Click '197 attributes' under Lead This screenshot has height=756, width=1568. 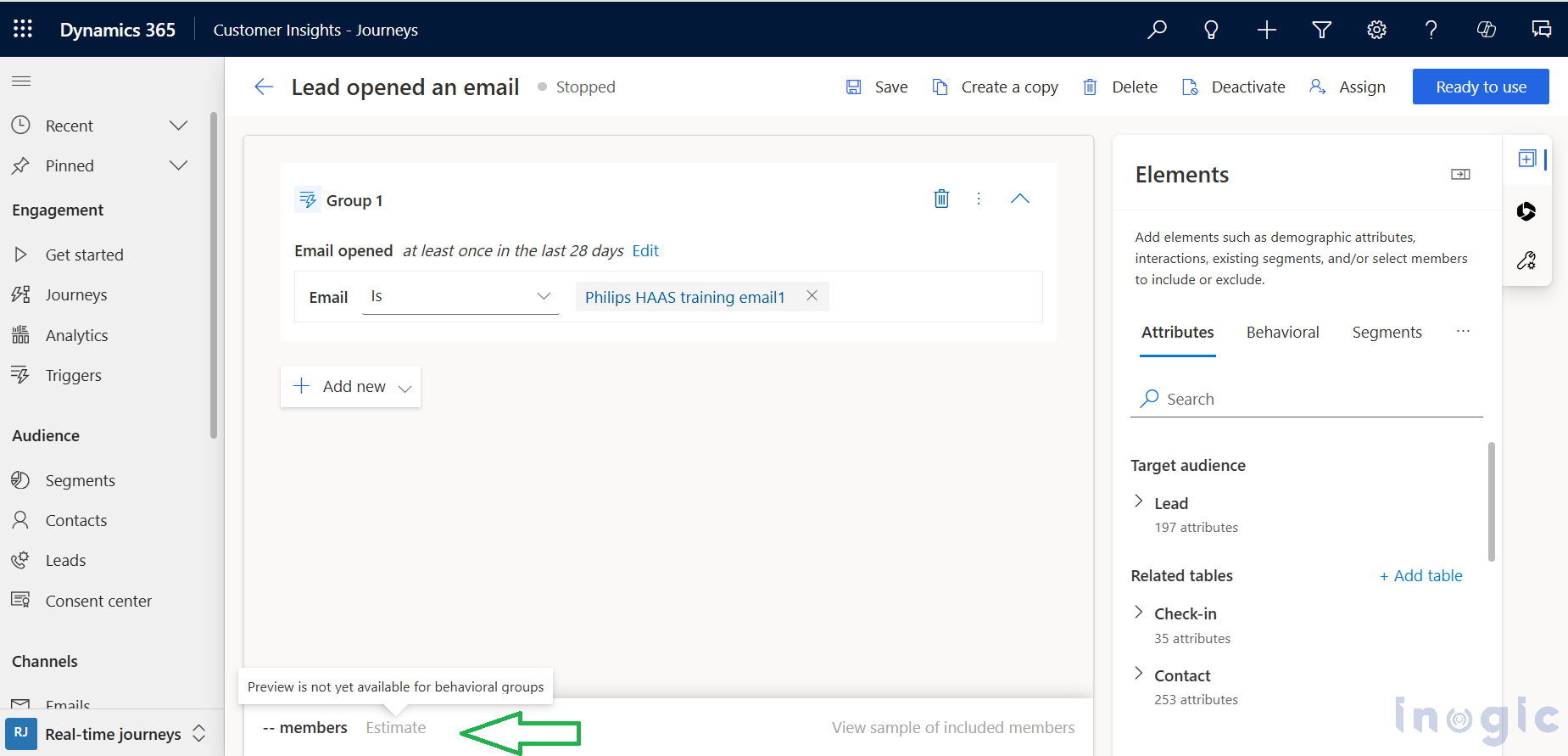pyautogui.click(x=1196, y=528)
